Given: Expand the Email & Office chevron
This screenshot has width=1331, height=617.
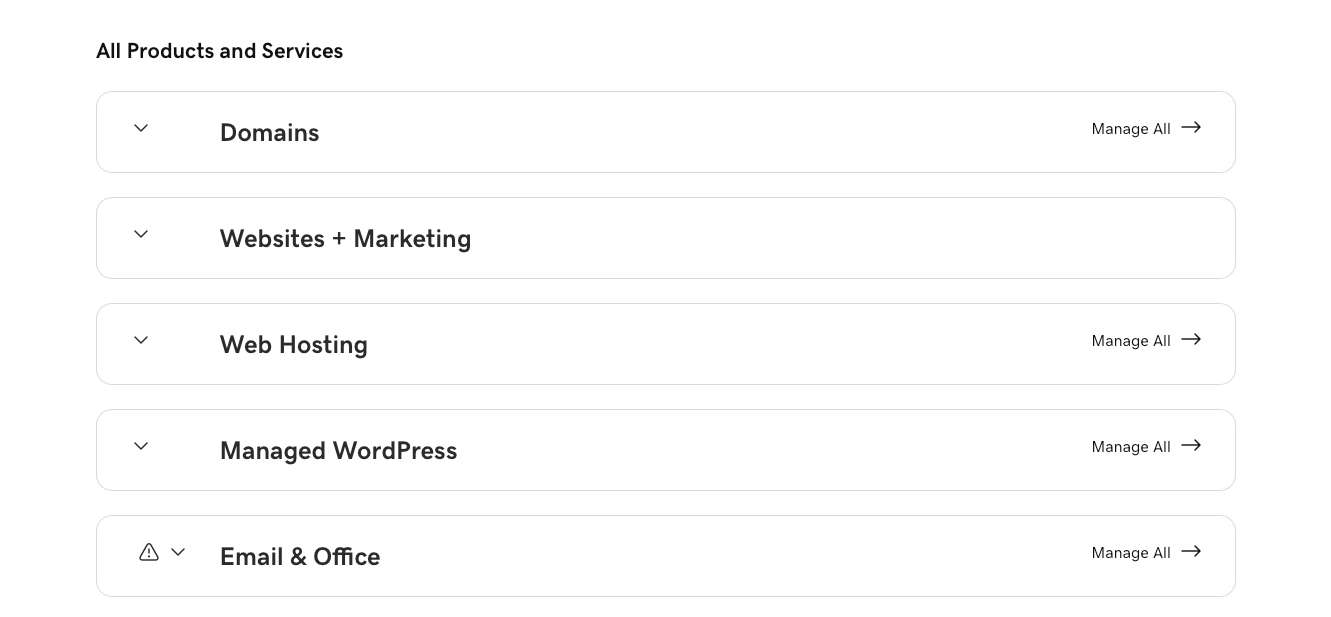Looking at the screenshot, I should (178, 552).
